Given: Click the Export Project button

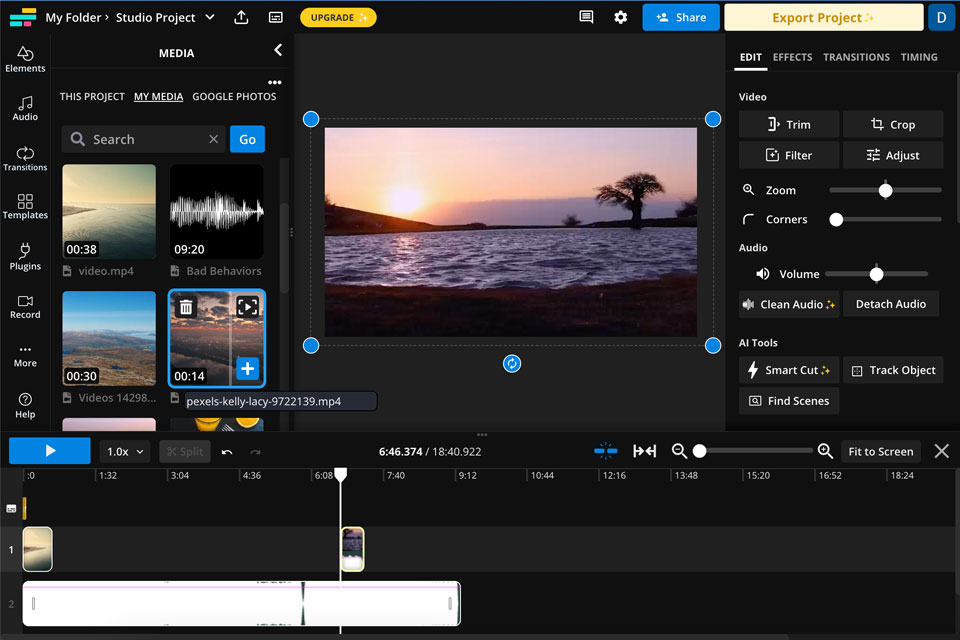Looking at the screenshot, I should pos(823,17).
